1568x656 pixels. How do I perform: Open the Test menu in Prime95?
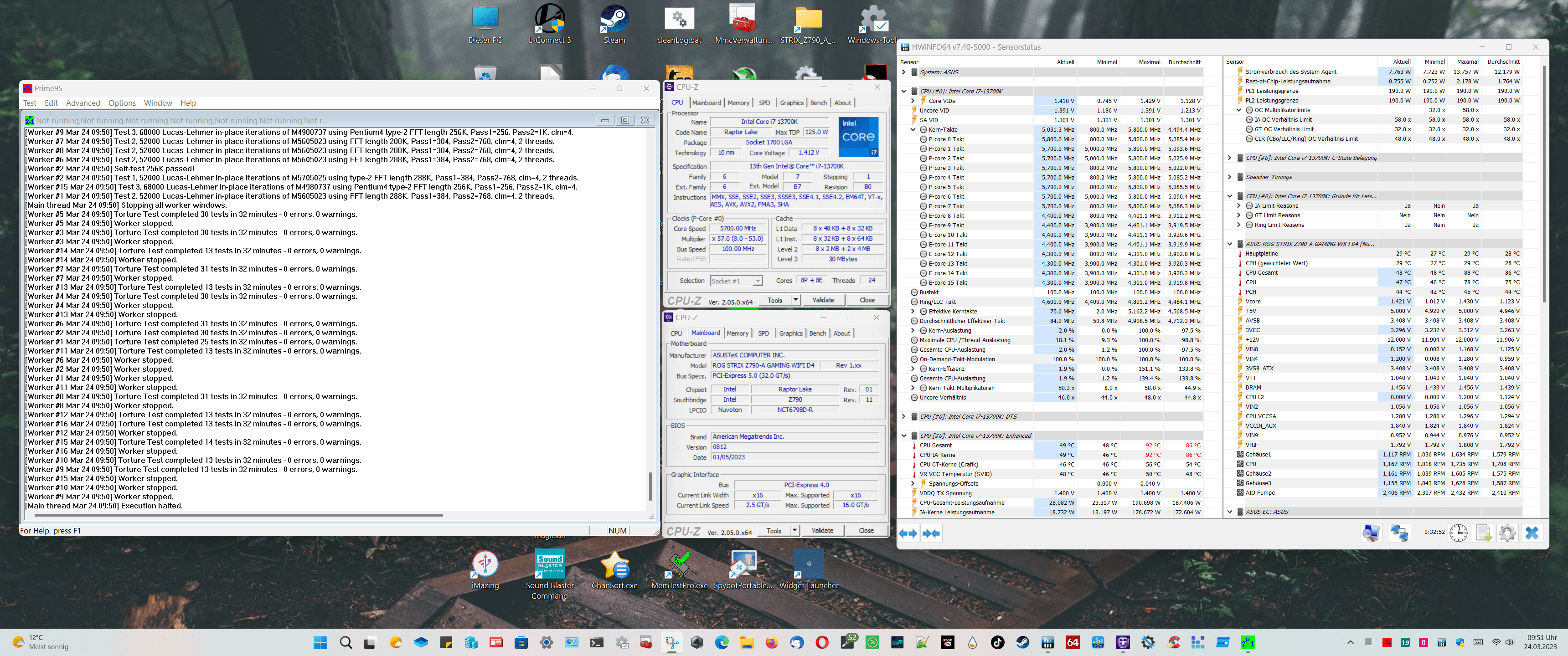coord(30,103)
